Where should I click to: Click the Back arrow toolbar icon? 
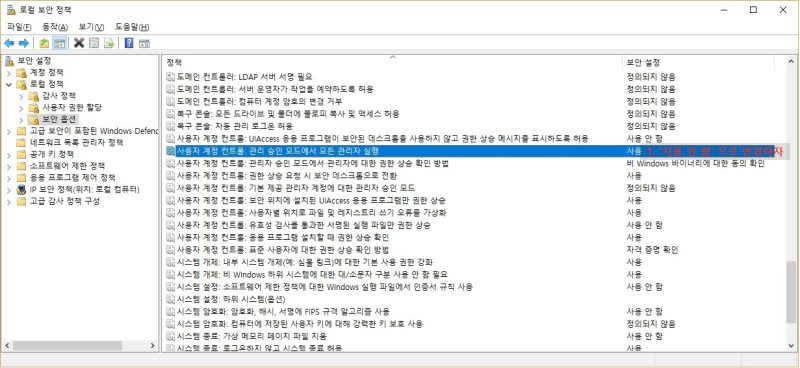pyautogui.click(x=9, y=43)
